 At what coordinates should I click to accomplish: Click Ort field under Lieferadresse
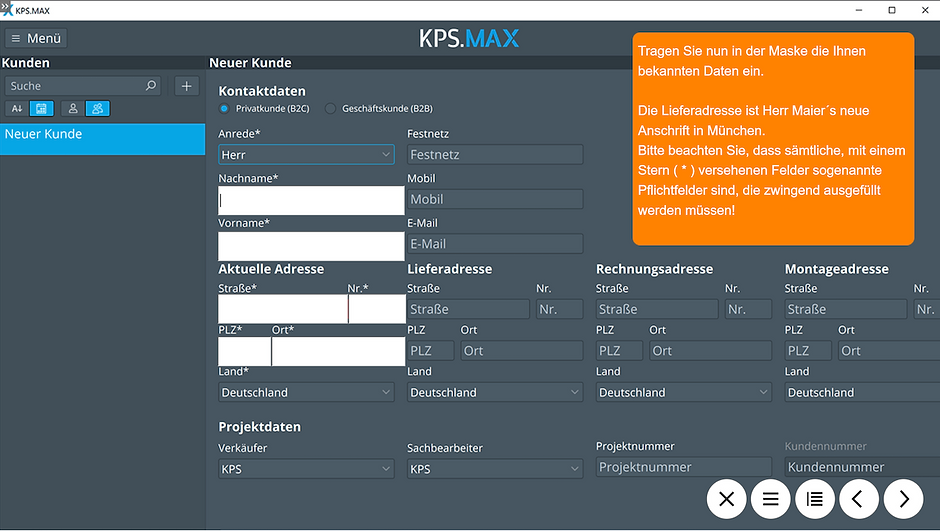pos(522,351)
